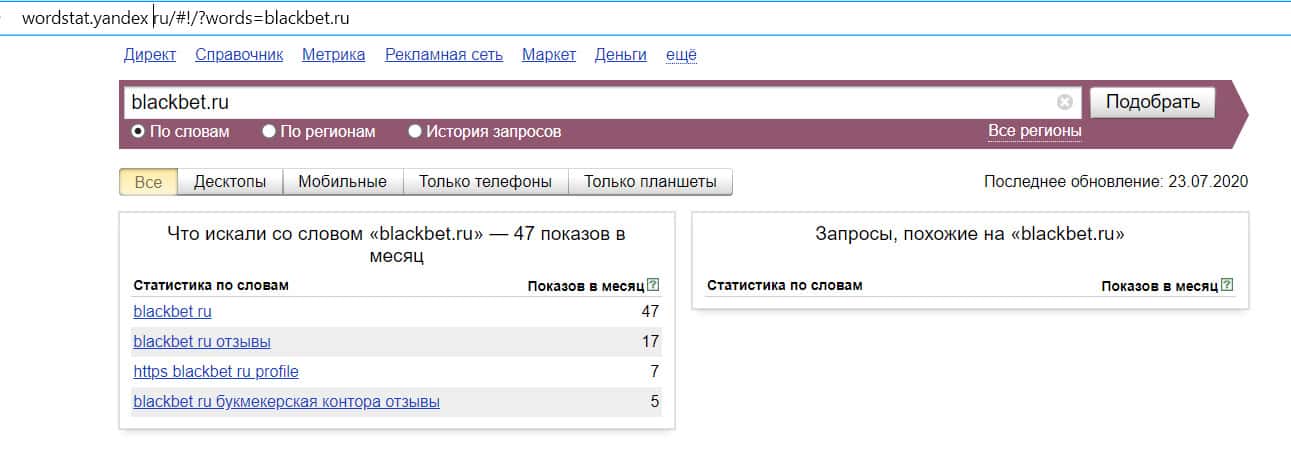Click the value 7 for profile query
Image resolution: width=1291 pixels, height=449 pixels.
pos(655,371)
